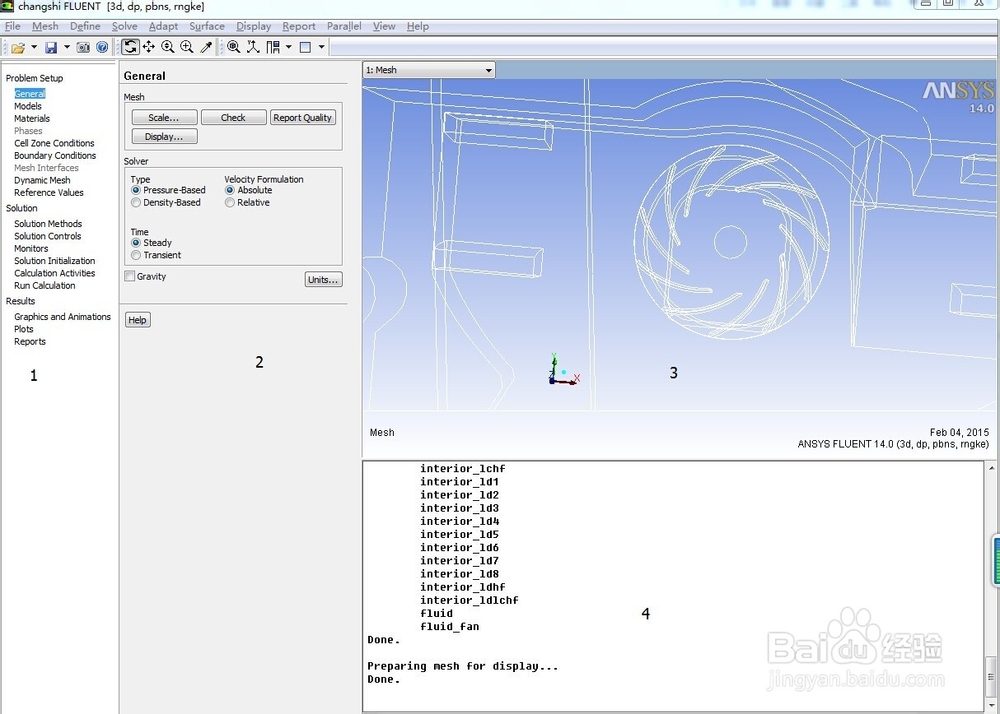Select Relative velocity formulation
Image resolution: width=1000 pixels, height=714 pixels.
247,202
